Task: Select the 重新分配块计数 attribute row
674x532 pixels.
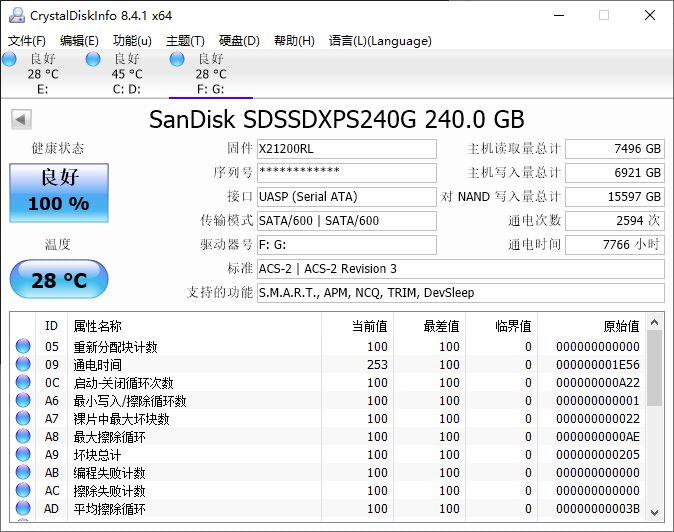Action: [328, 346]
